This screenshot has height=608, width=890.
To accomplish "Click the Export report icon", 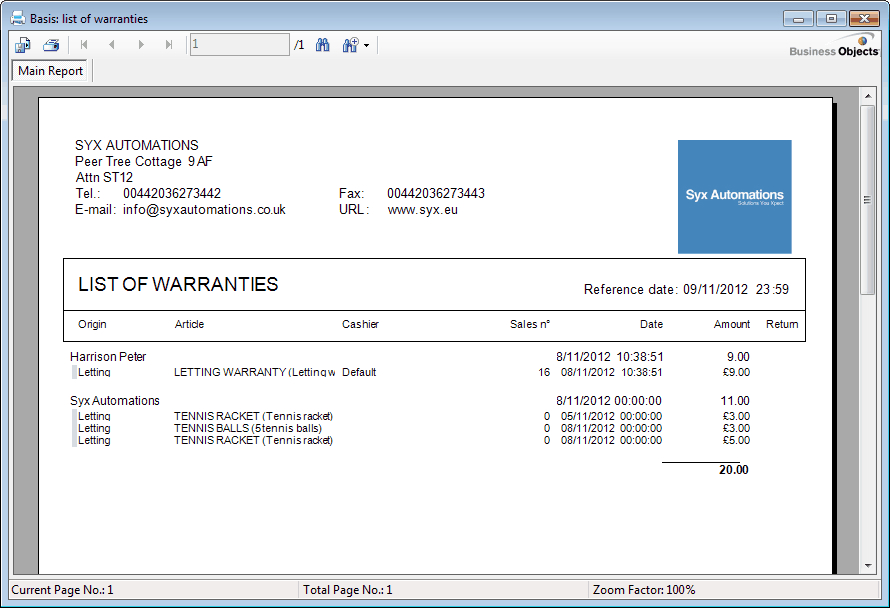I will pos(23,45).
